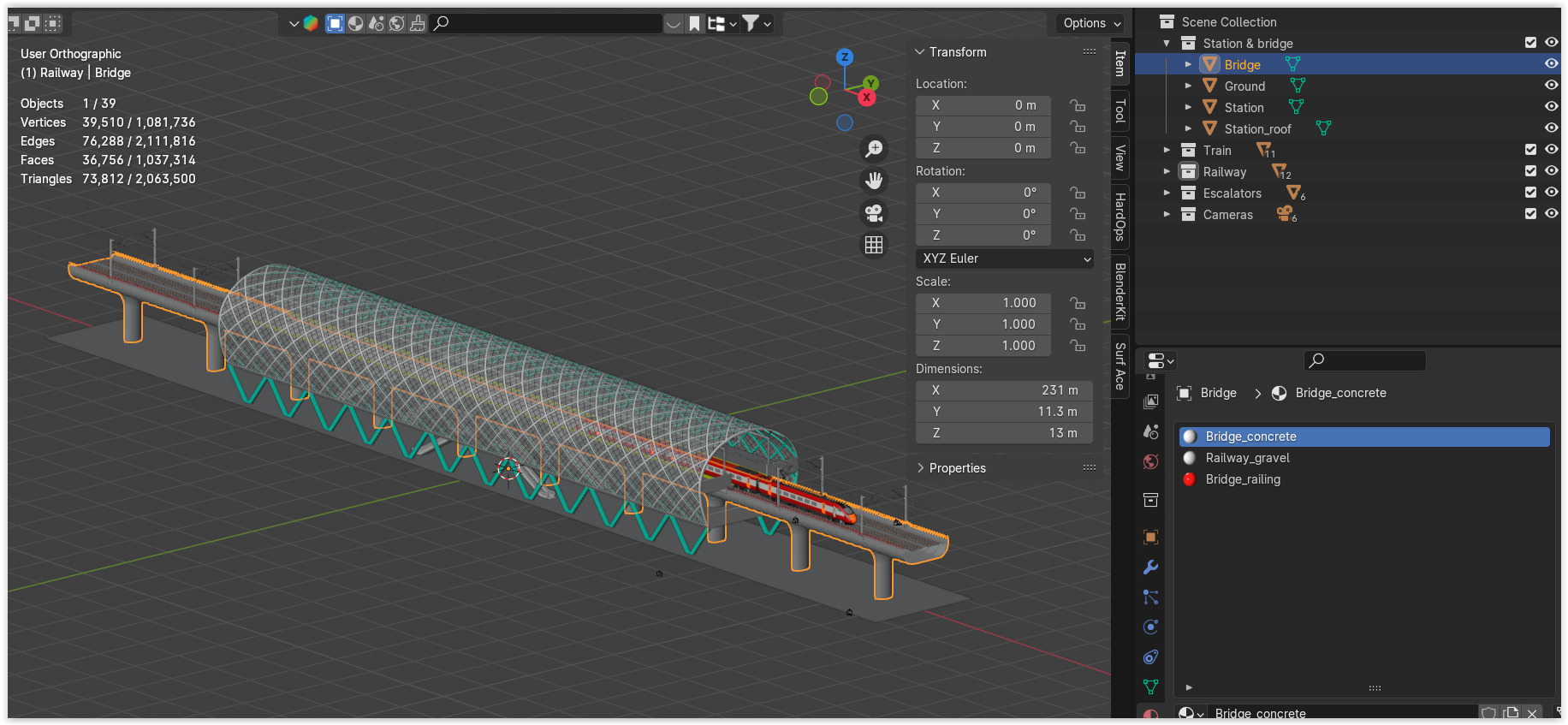Click the Bridge mesh data icon in outliner
Image resolution: width=1568 pixels, height=725 pixels.
click(1293, 64)
